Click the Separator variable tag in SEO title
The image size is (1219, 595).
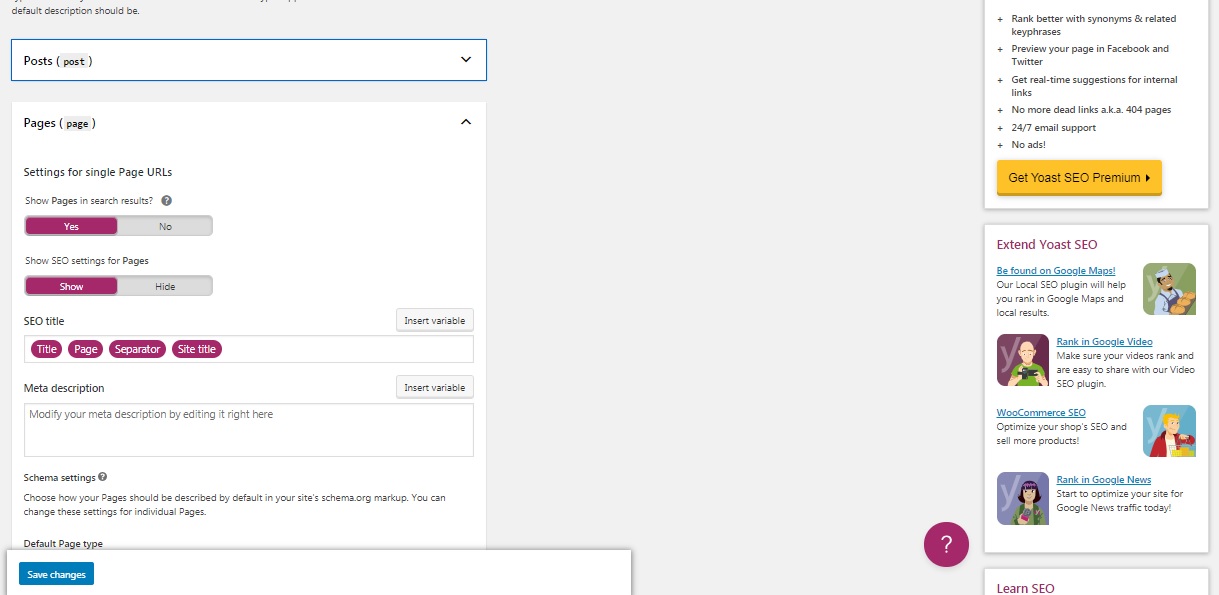click(x=138, y=349)
